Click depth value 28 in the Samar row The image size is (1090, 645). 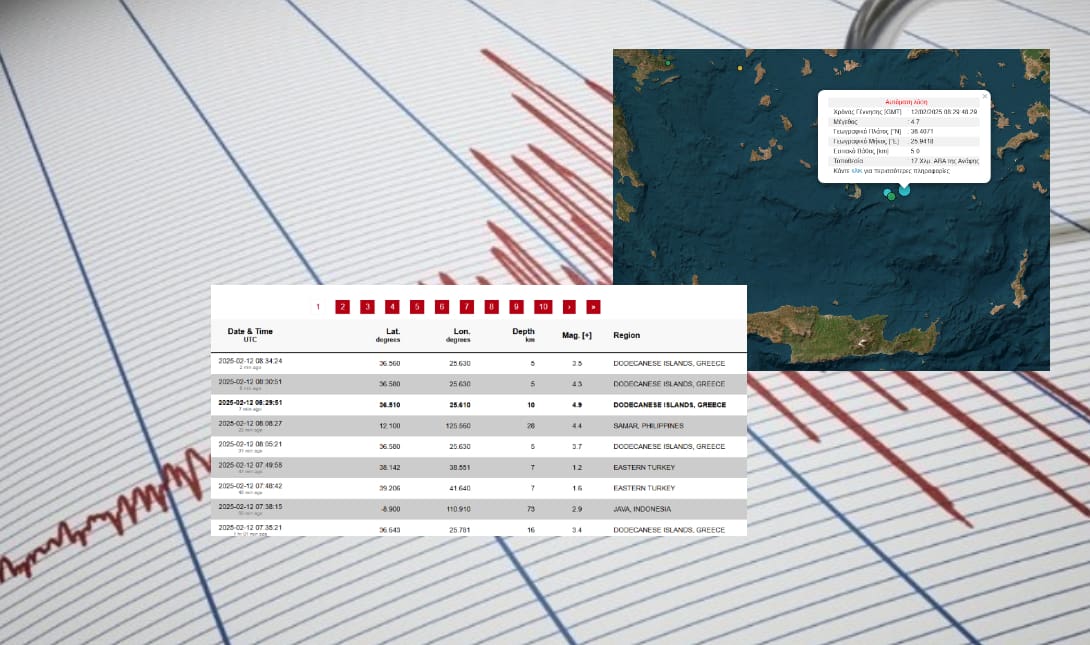531,425
